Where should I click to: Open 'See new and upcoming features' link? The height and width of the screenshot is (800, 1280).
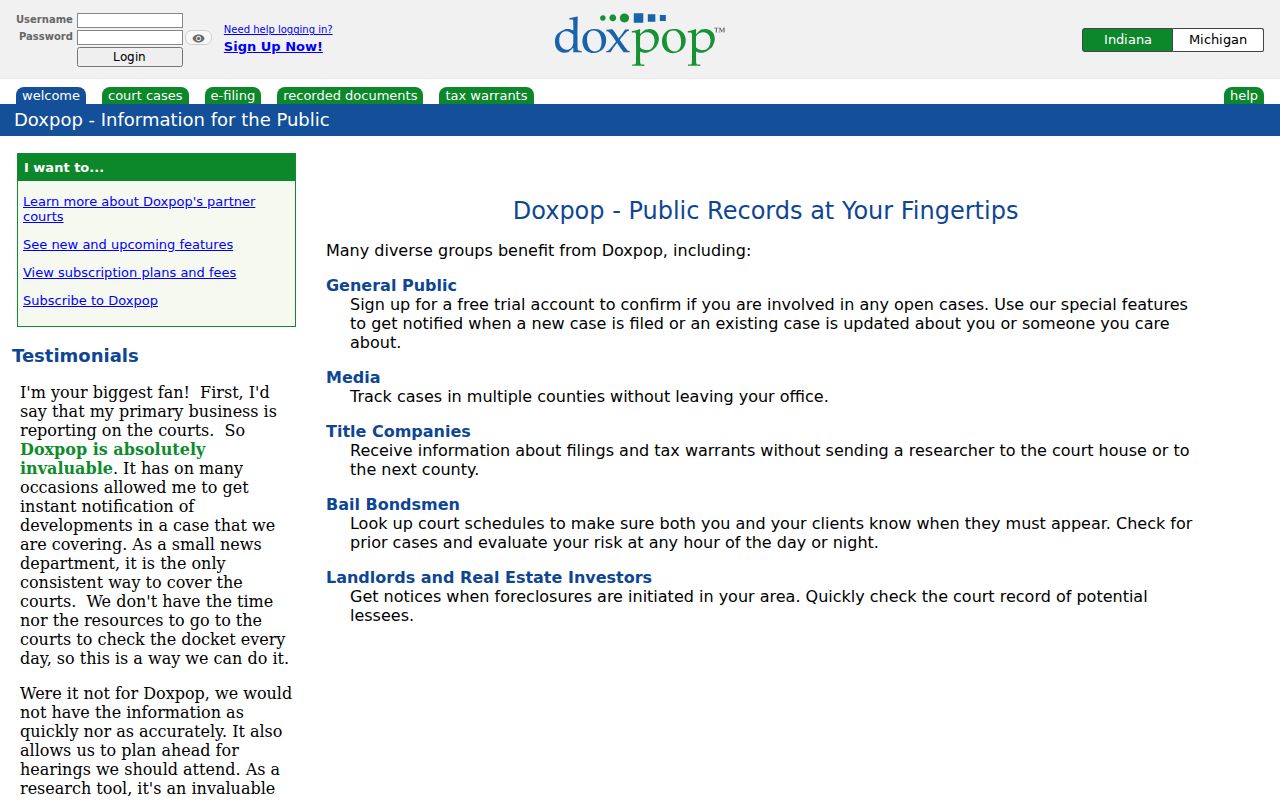128,244
